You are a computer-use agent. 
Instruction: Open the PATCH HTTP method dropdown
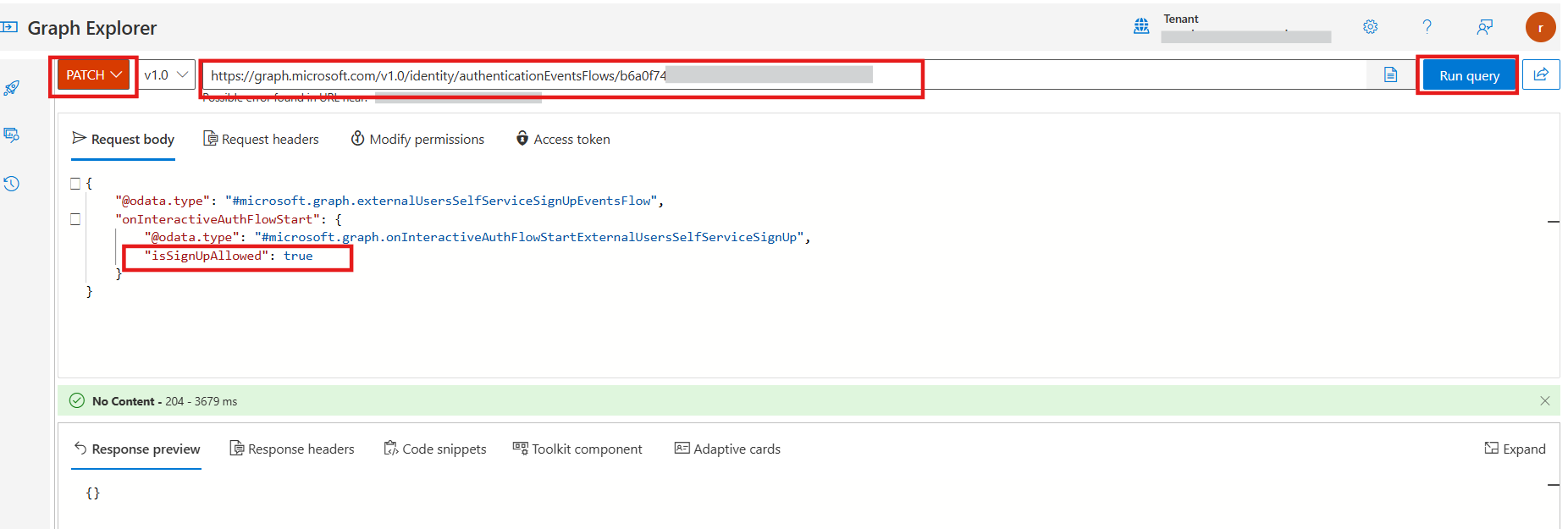tap(94, 75)
